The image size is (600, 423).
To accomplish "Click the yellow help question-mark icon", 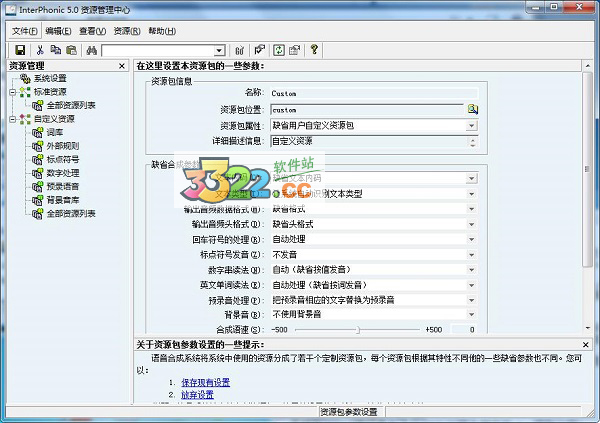I will (x=314, y=49).
